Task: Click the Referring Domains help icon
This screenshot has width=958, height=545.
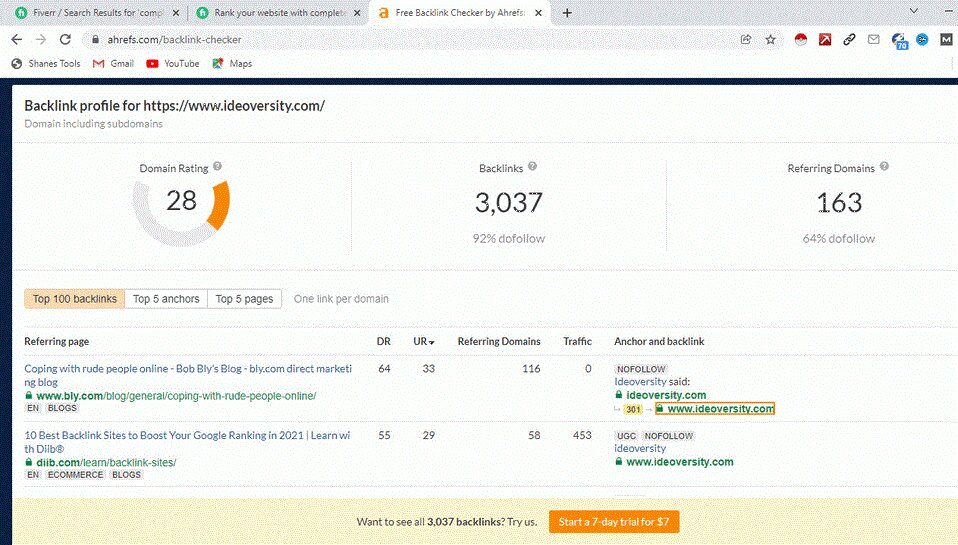Action: (x=884, y=168)
